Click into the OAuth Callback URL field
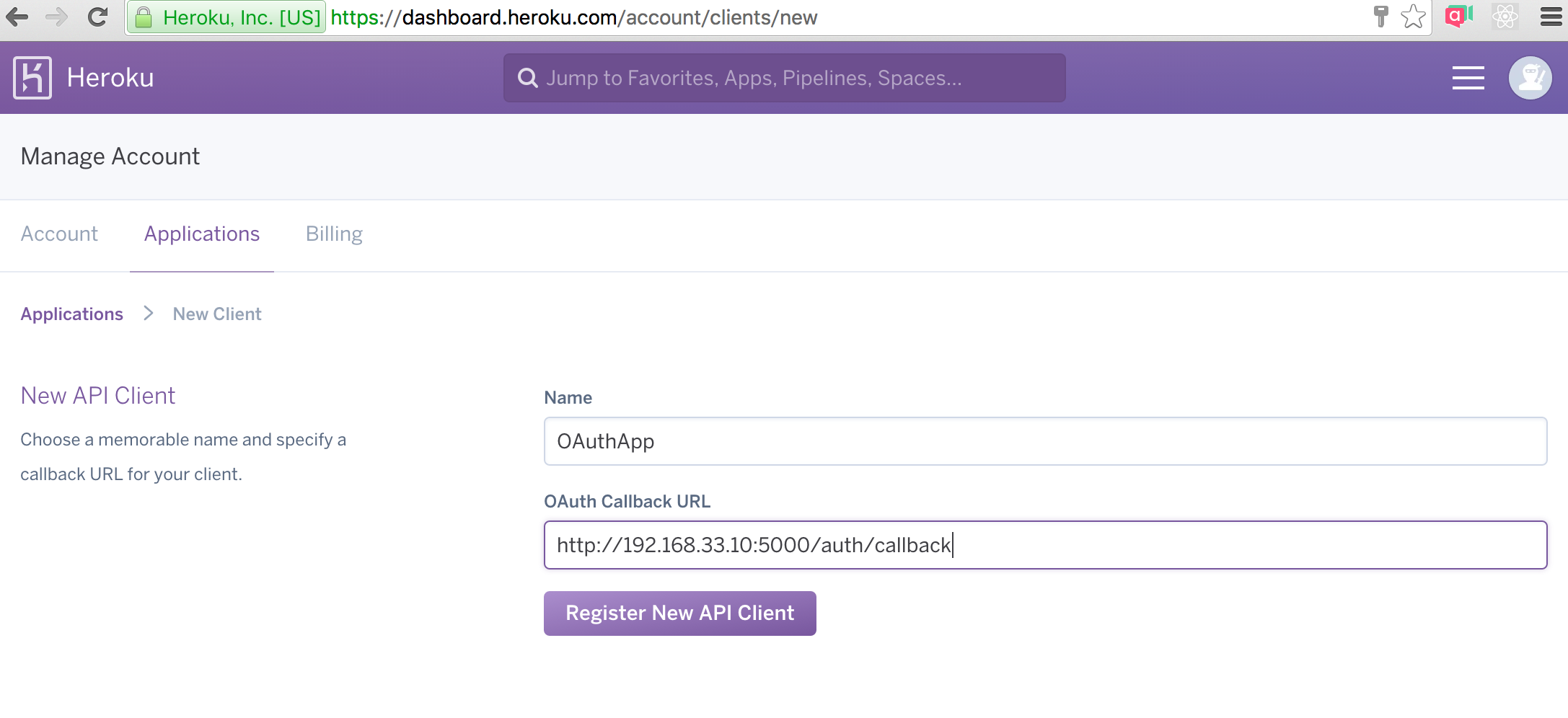Viewport: 1568px width, 718px height. [x=1045, y=545]
